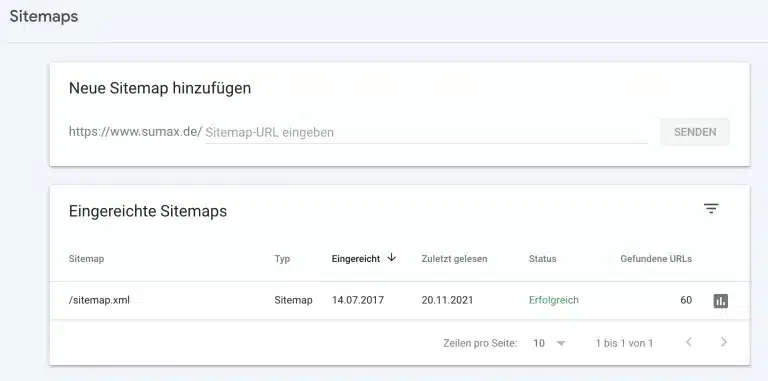Sort by Typ column header

(282, 259)
